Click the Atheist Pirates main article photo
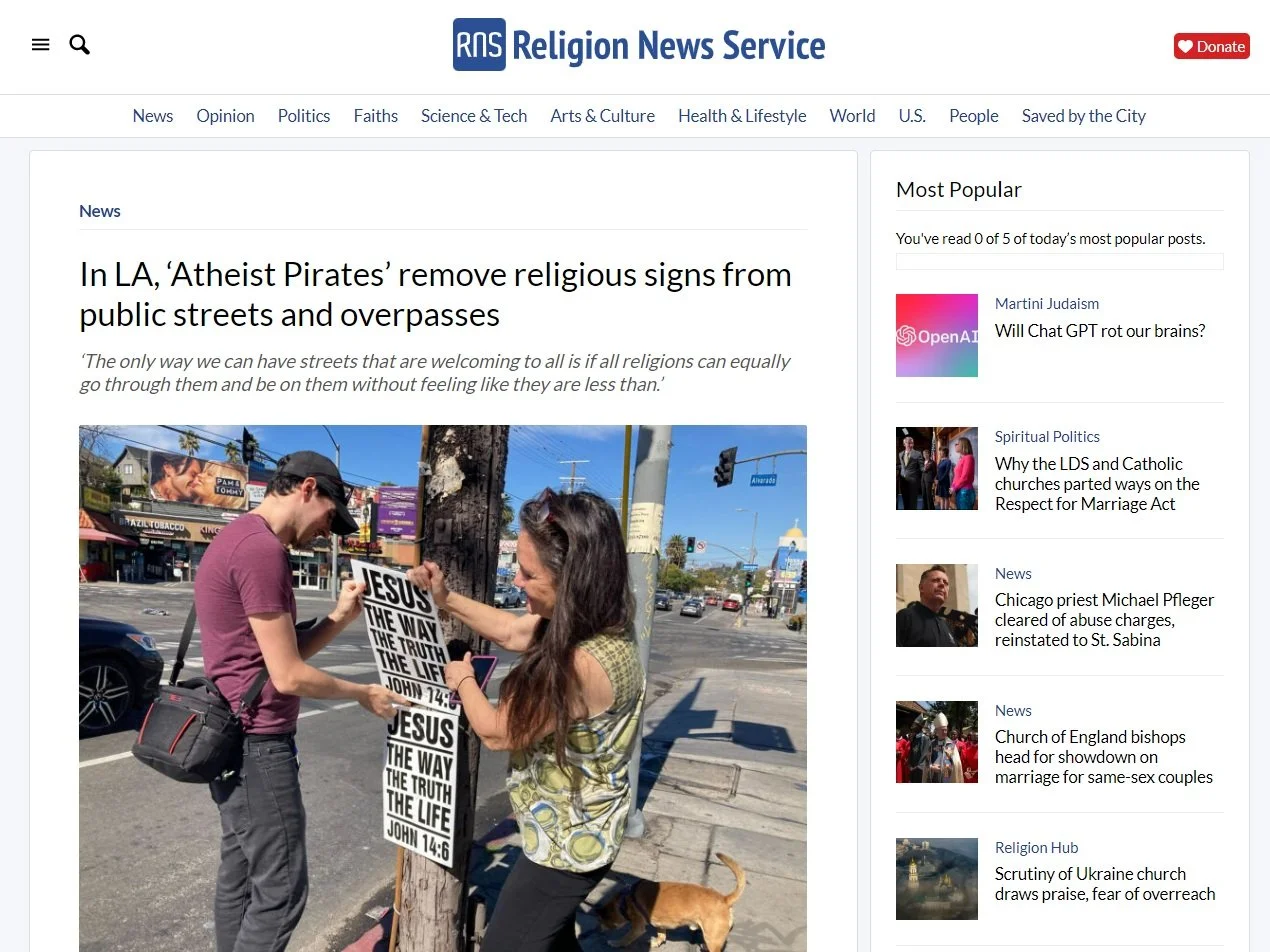Viewport: 1270px width, 952px height. 443,688
